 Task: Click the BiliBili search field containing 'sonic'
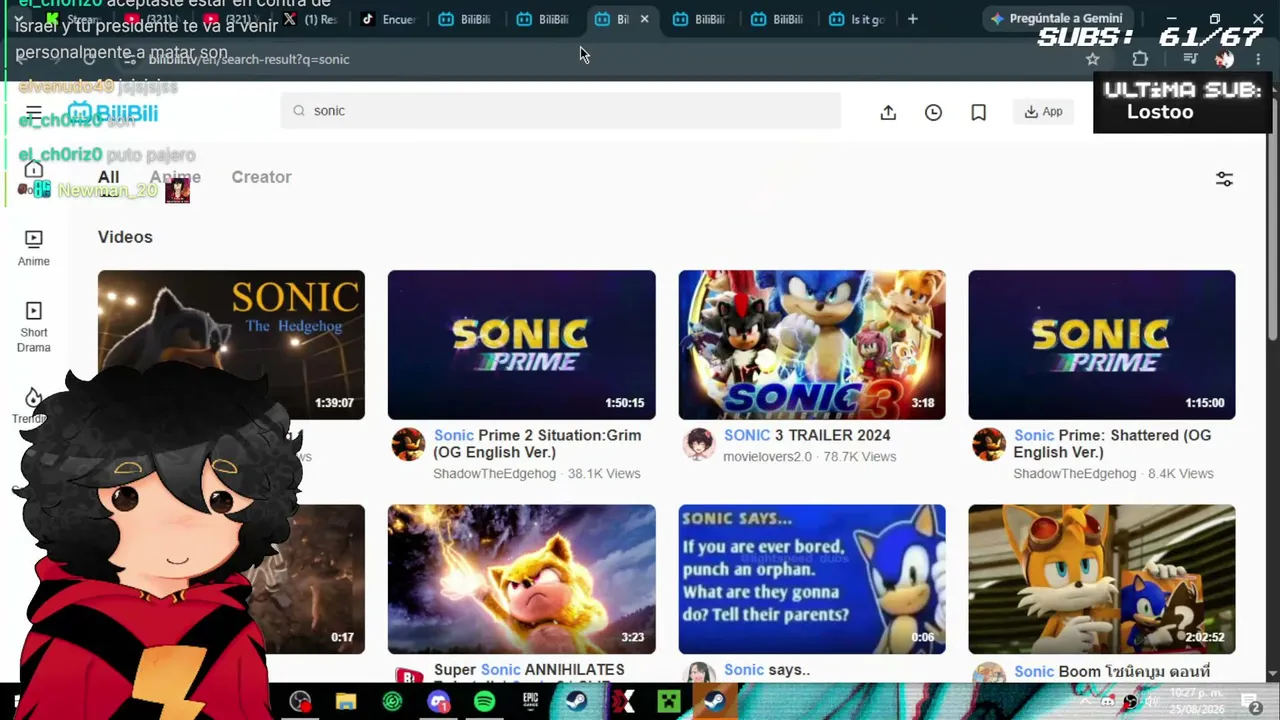click(x=561, y=111)
